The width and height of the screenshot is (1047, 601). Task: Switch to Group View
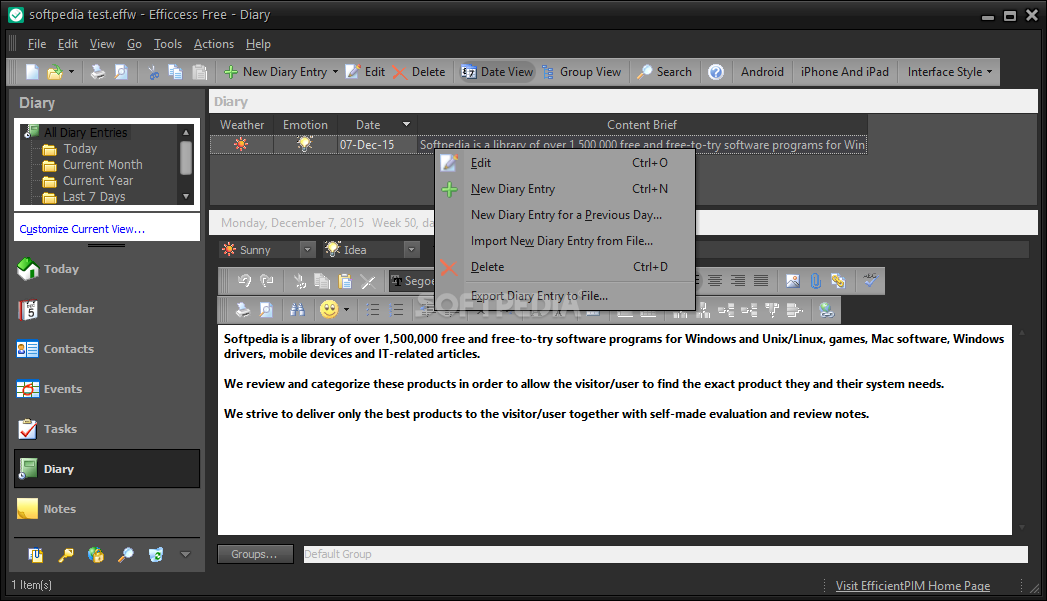point(582,71)
